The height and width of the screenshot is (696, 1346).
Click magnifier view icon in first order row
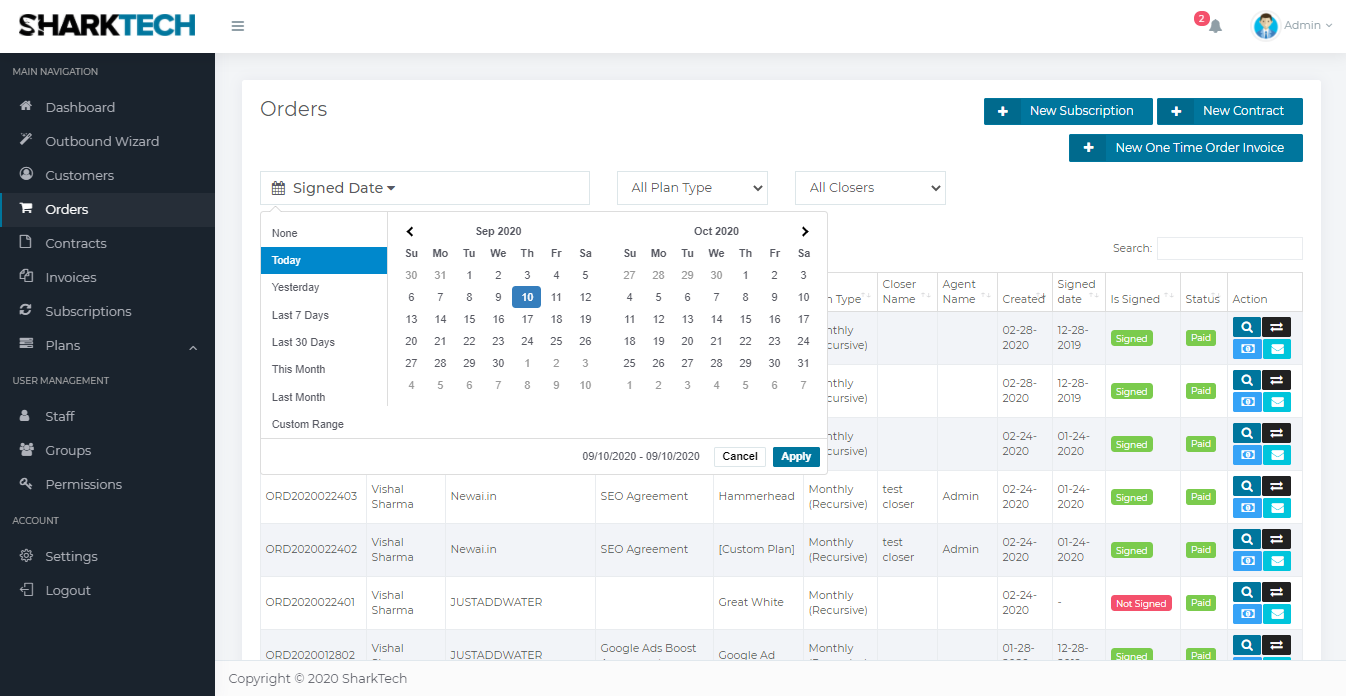(1246, 327)
